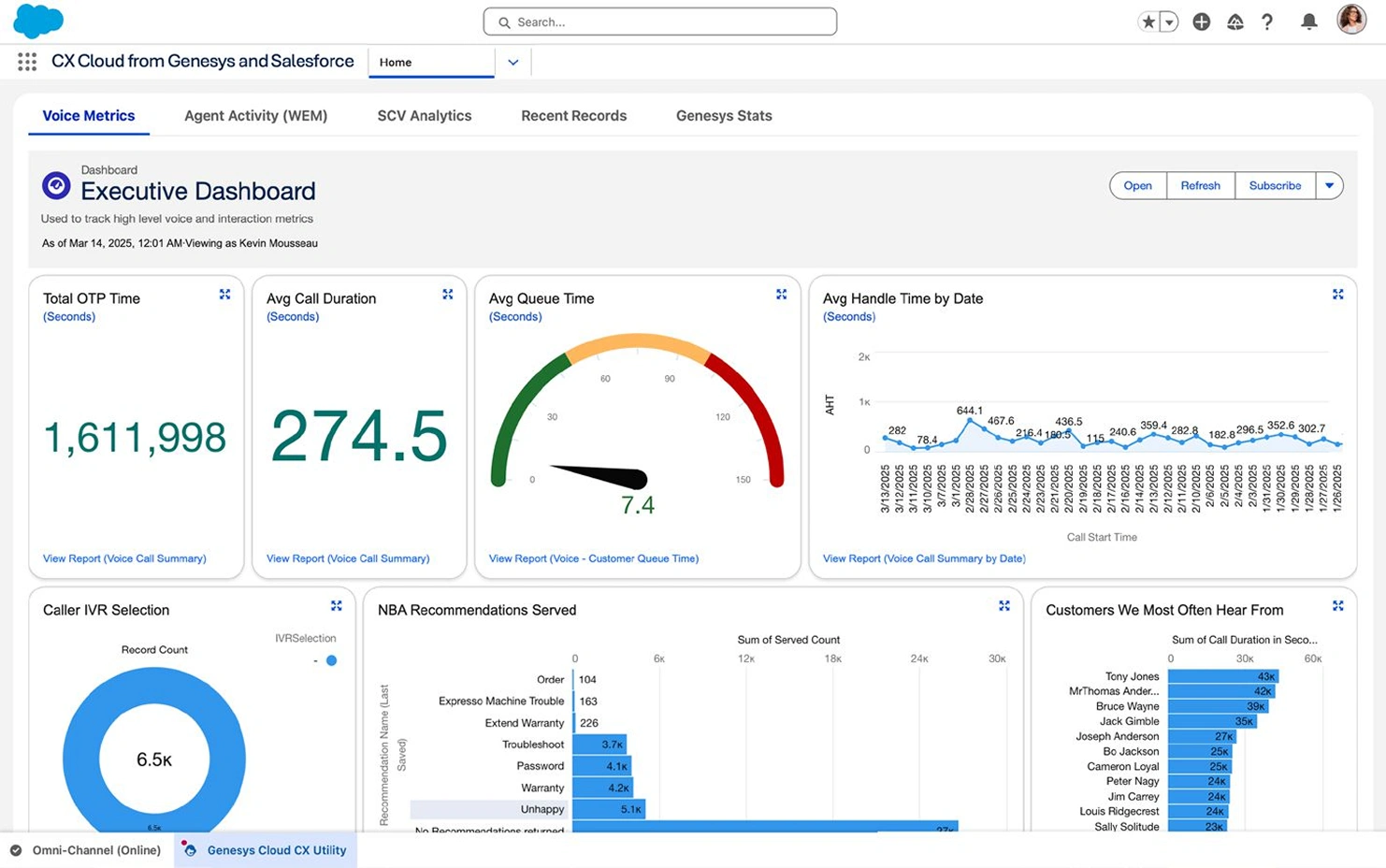Open the favorites list dropdown arrow
This screenshot has width=1386, height=868.
(1169, 22)
